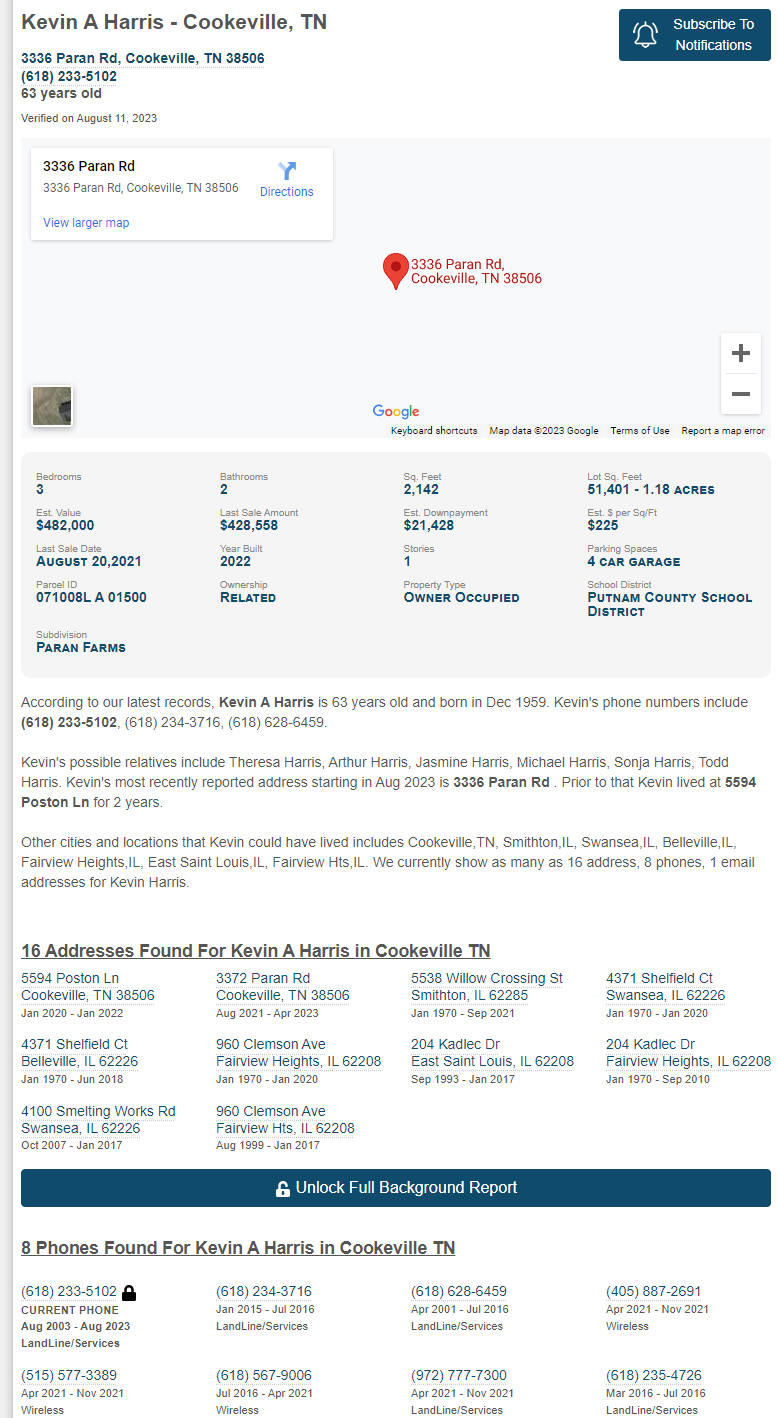Image resolution: width=778 pixels, height=1418 pixels.
Task: Zoom in on the map
Action: click(x=740, y=353)
